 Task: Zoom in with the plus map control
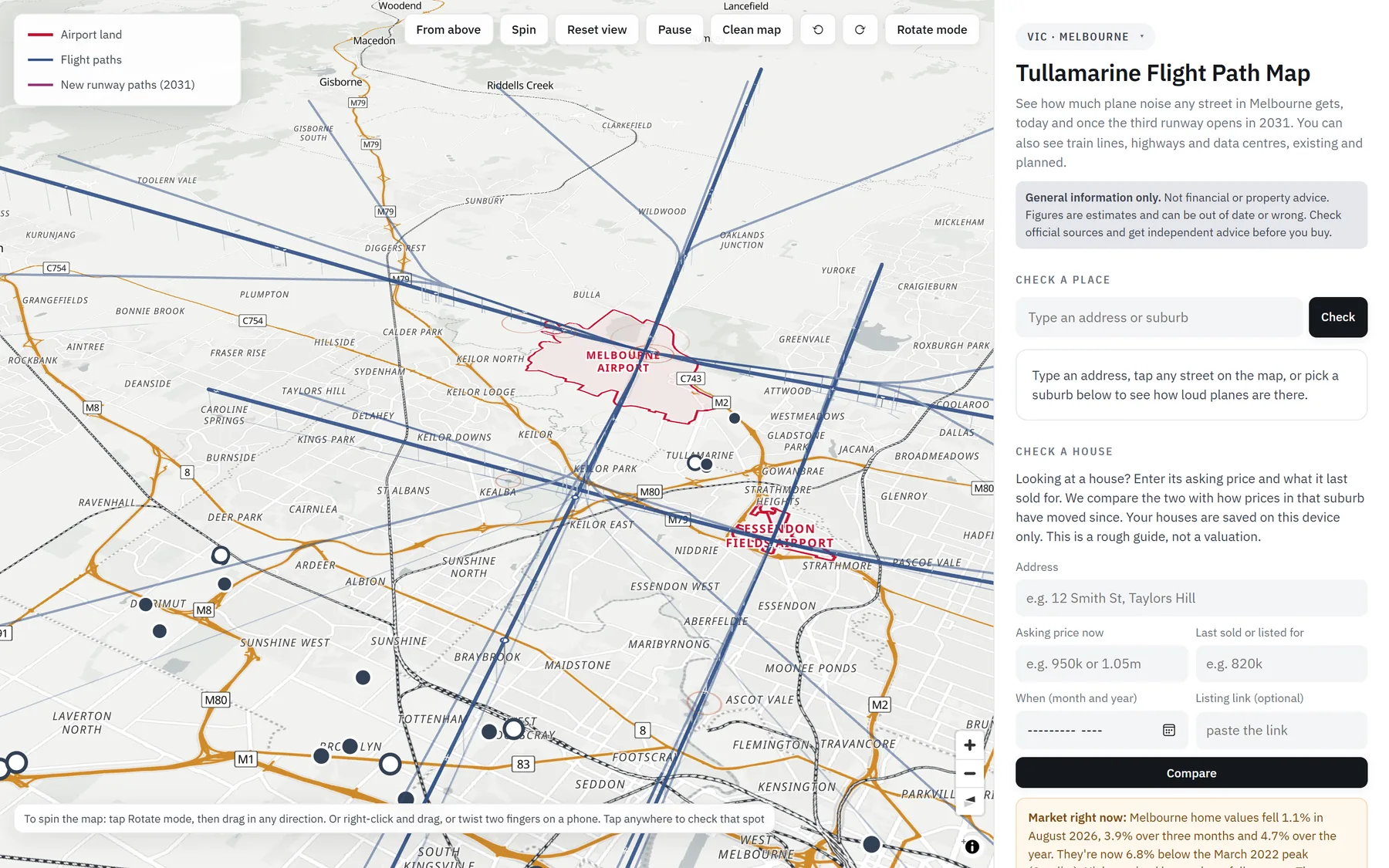[970, 745]
